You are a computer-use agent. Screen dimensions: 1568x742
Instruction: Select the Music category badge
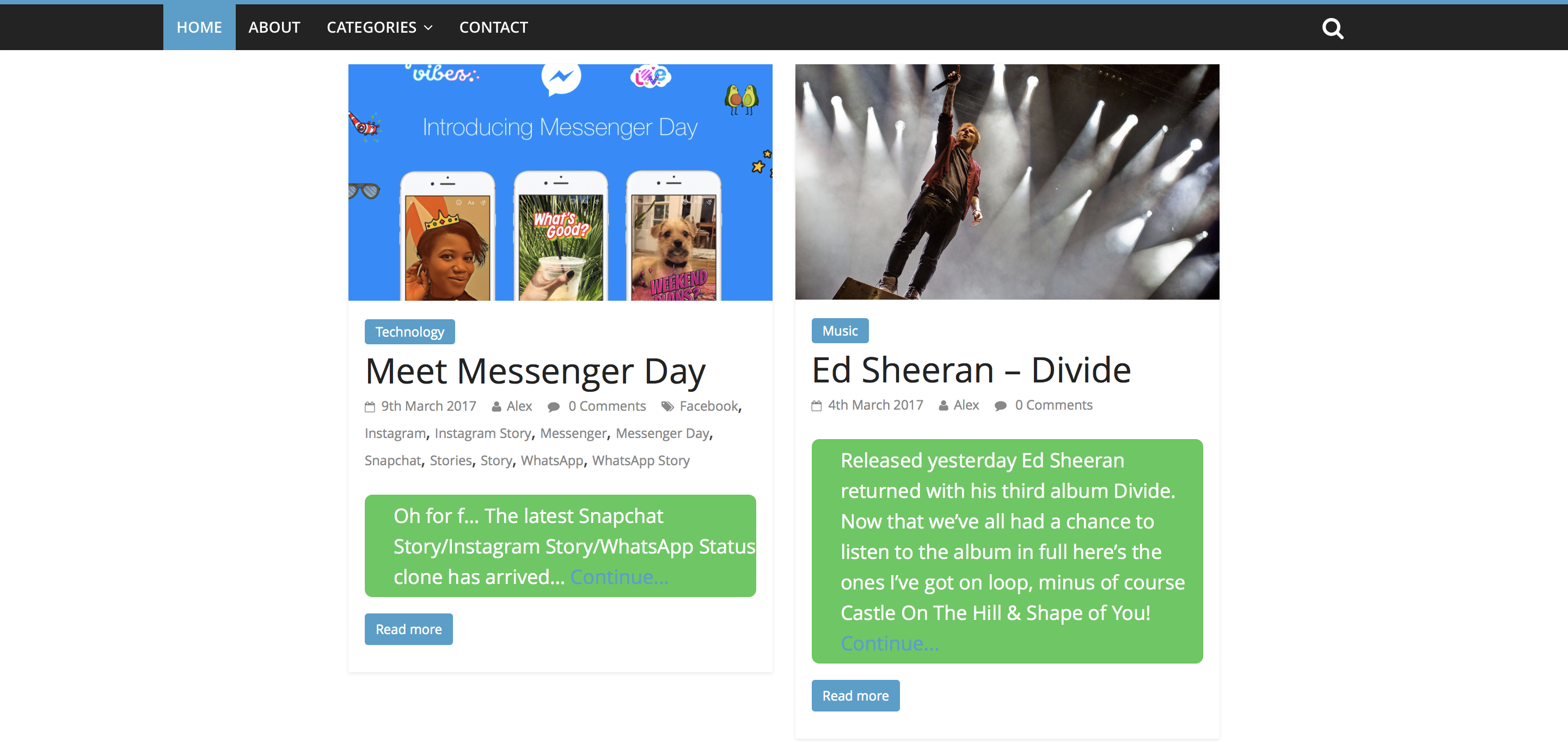point(840,331)
